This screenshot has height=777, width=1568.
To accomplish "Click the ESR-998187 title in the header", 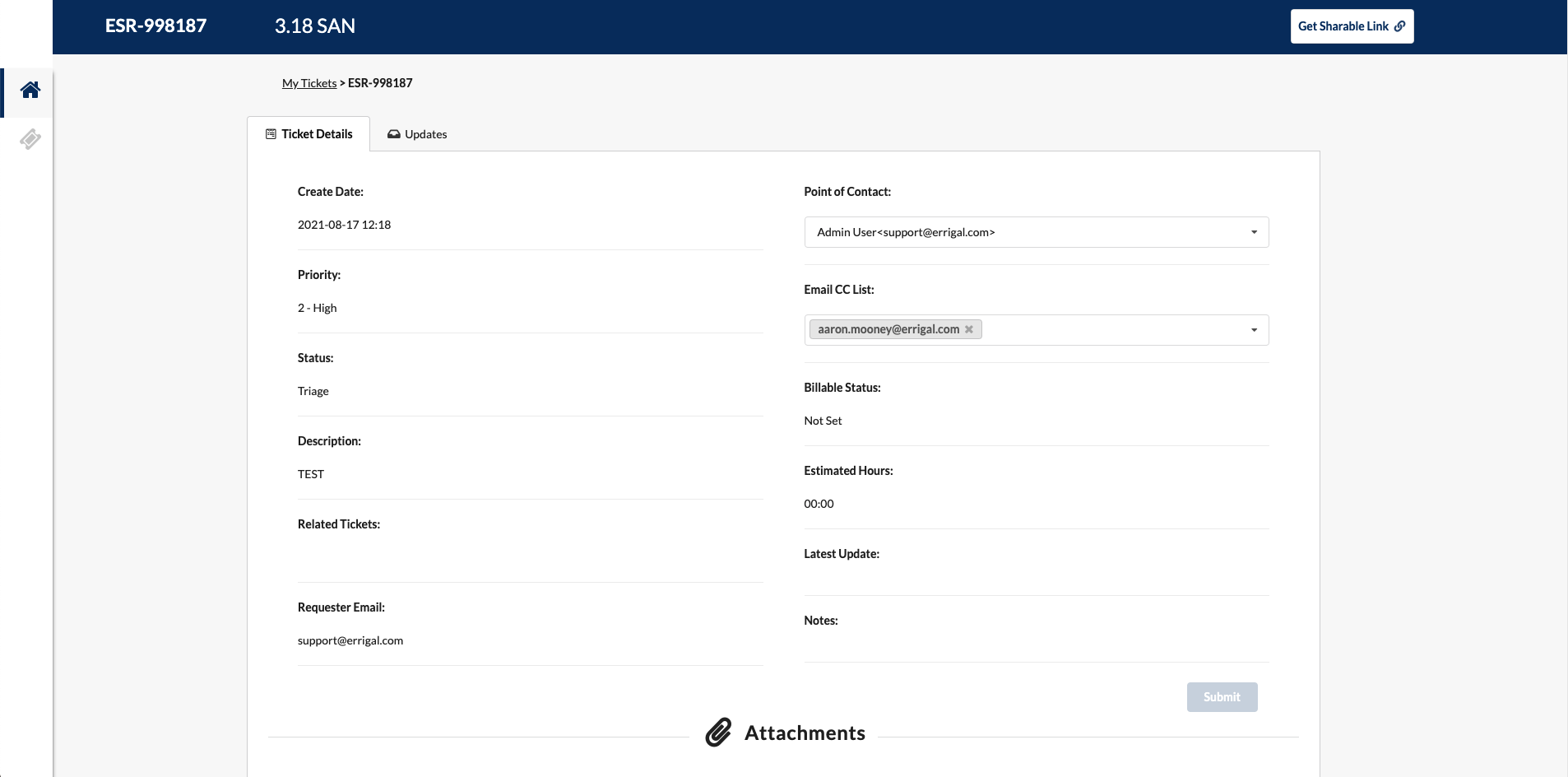I will click(155, 26).
